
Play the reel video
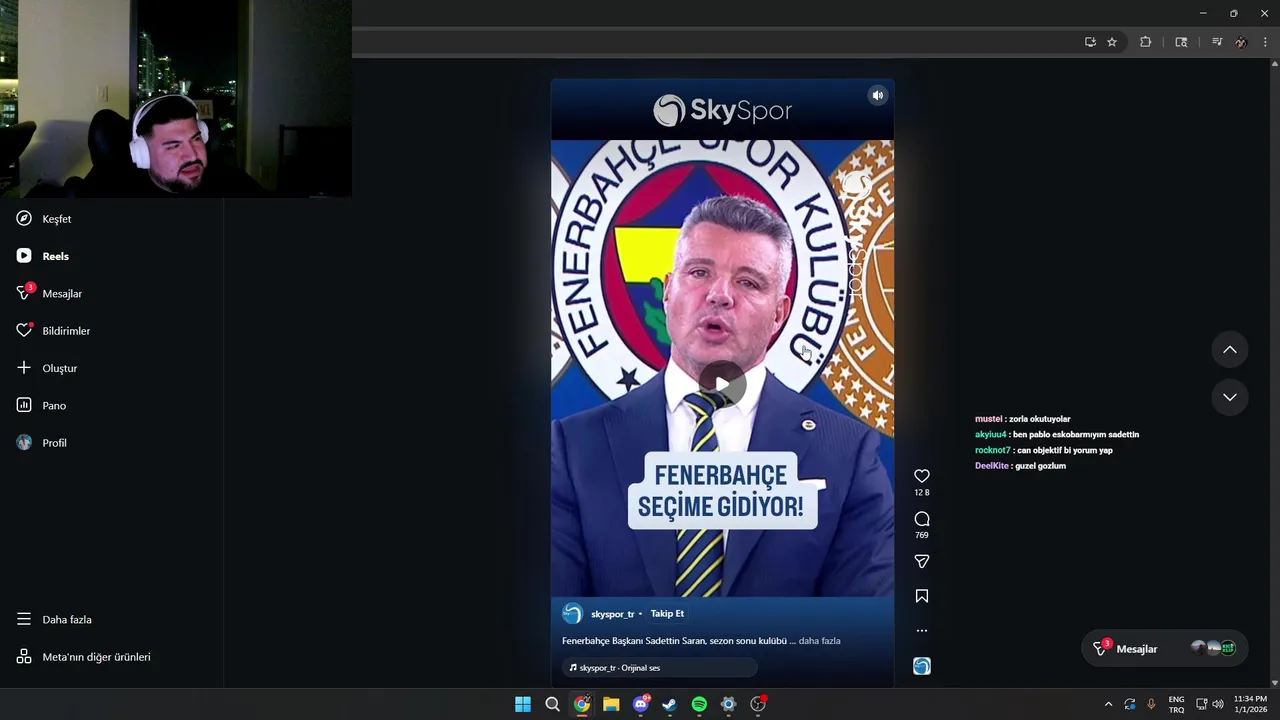coord(722,384)
